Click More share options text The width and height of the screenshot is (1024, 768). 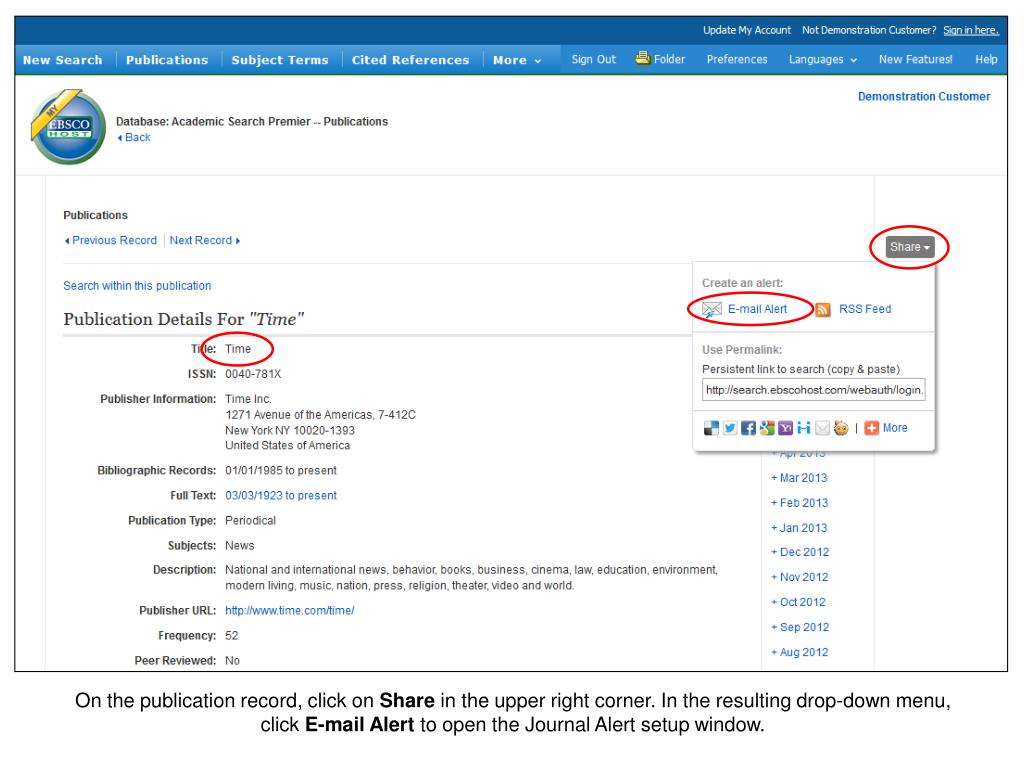[x=895, y=428]
